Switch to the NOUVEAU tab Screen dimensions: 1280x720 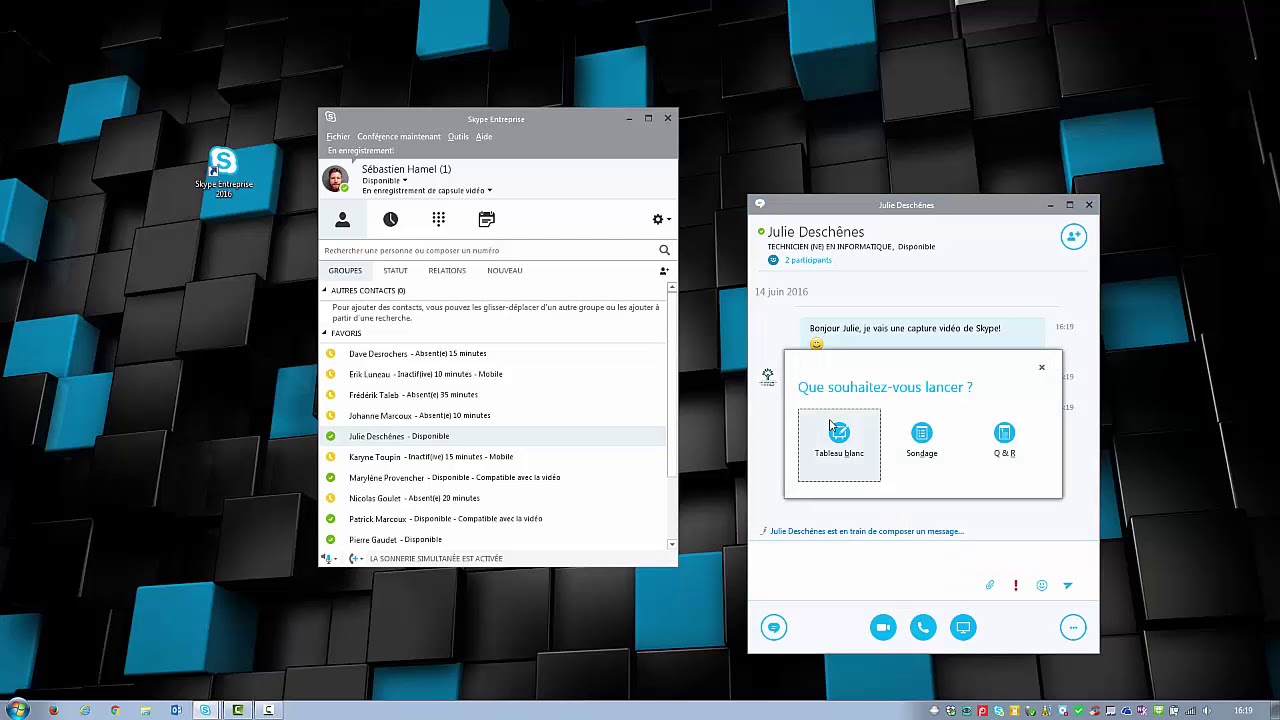click(x=505, y=270)
